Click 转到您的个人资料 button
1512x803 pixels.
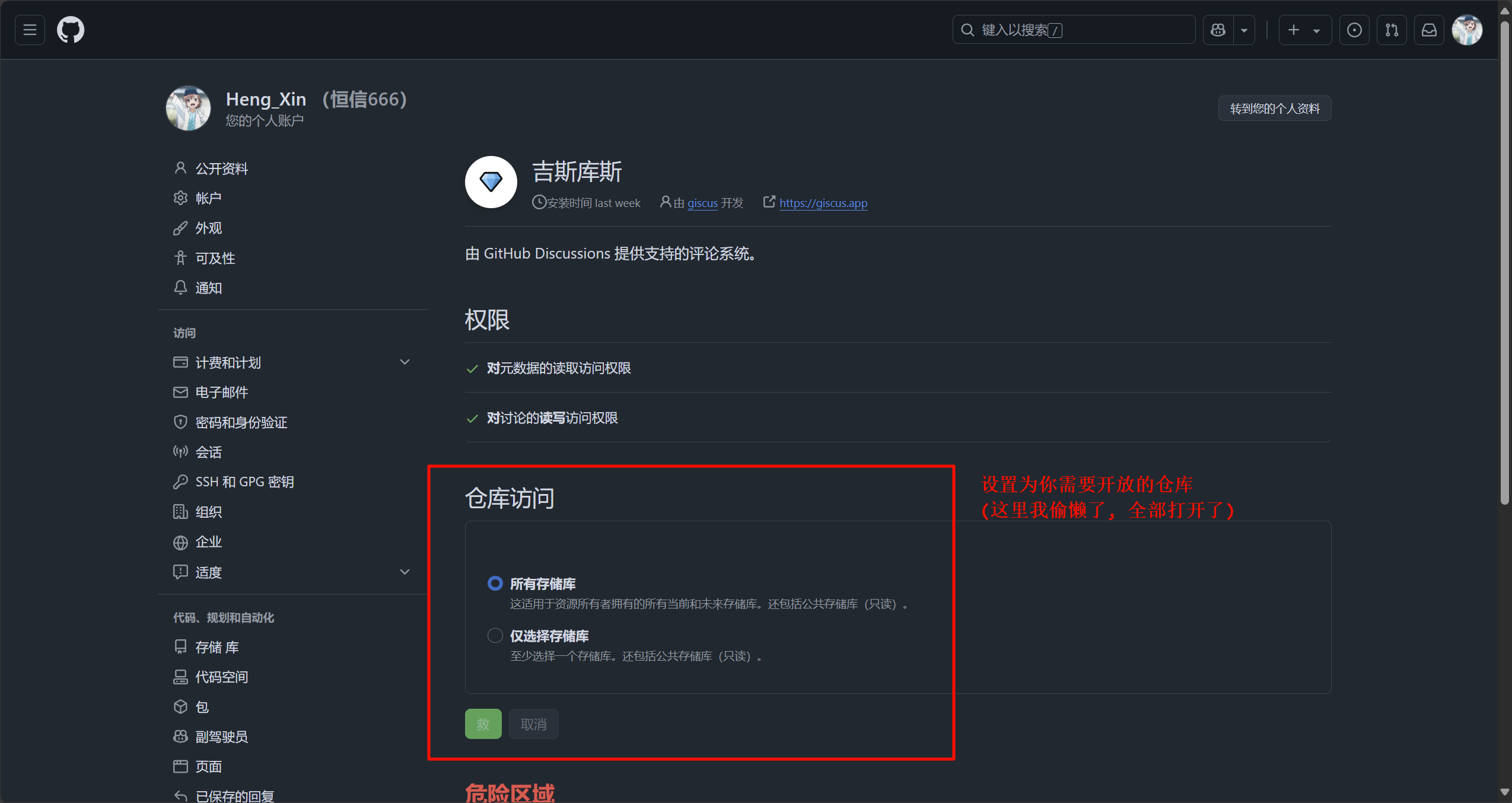[1275, 109]
